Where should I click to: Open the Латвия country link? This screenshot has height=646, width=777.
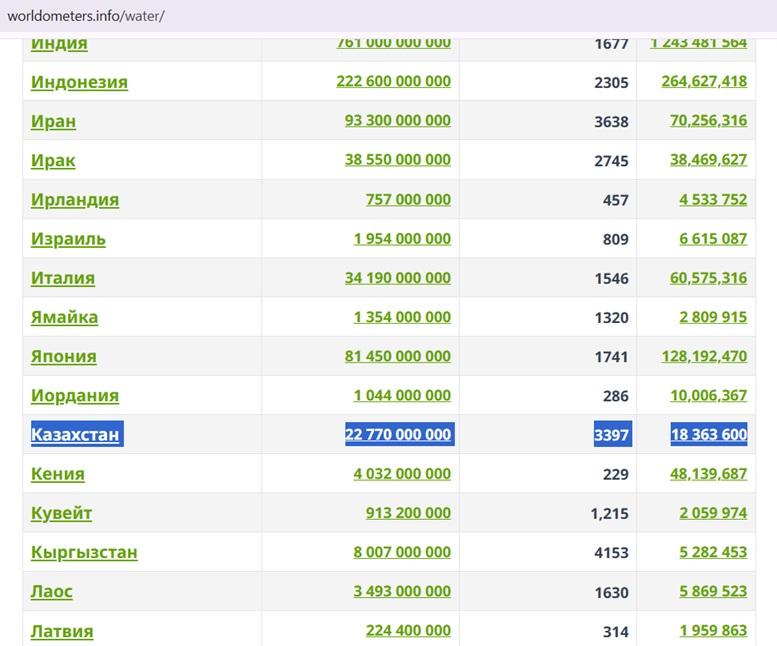point(62,631)
